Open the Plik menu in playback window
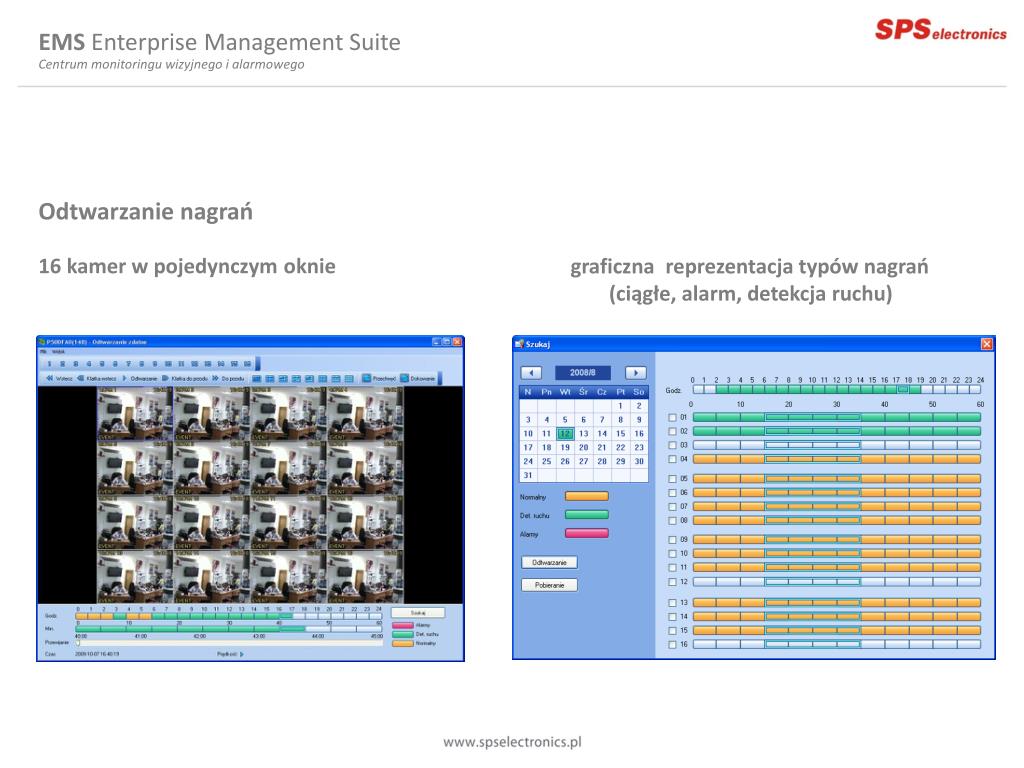This screenshot has height=768, width=1024. coord(42,351)
